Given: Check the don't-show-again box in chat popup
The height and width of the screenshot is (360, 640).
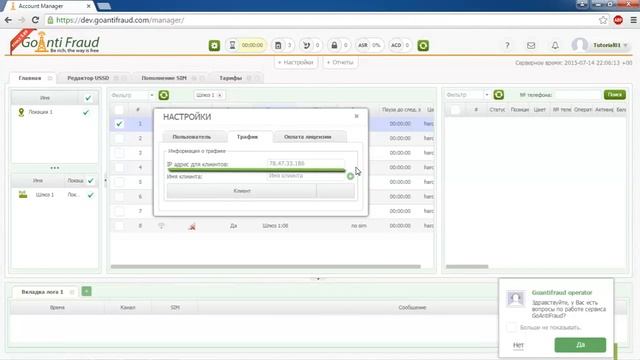Looking at the screenshot, I should 511,327.
